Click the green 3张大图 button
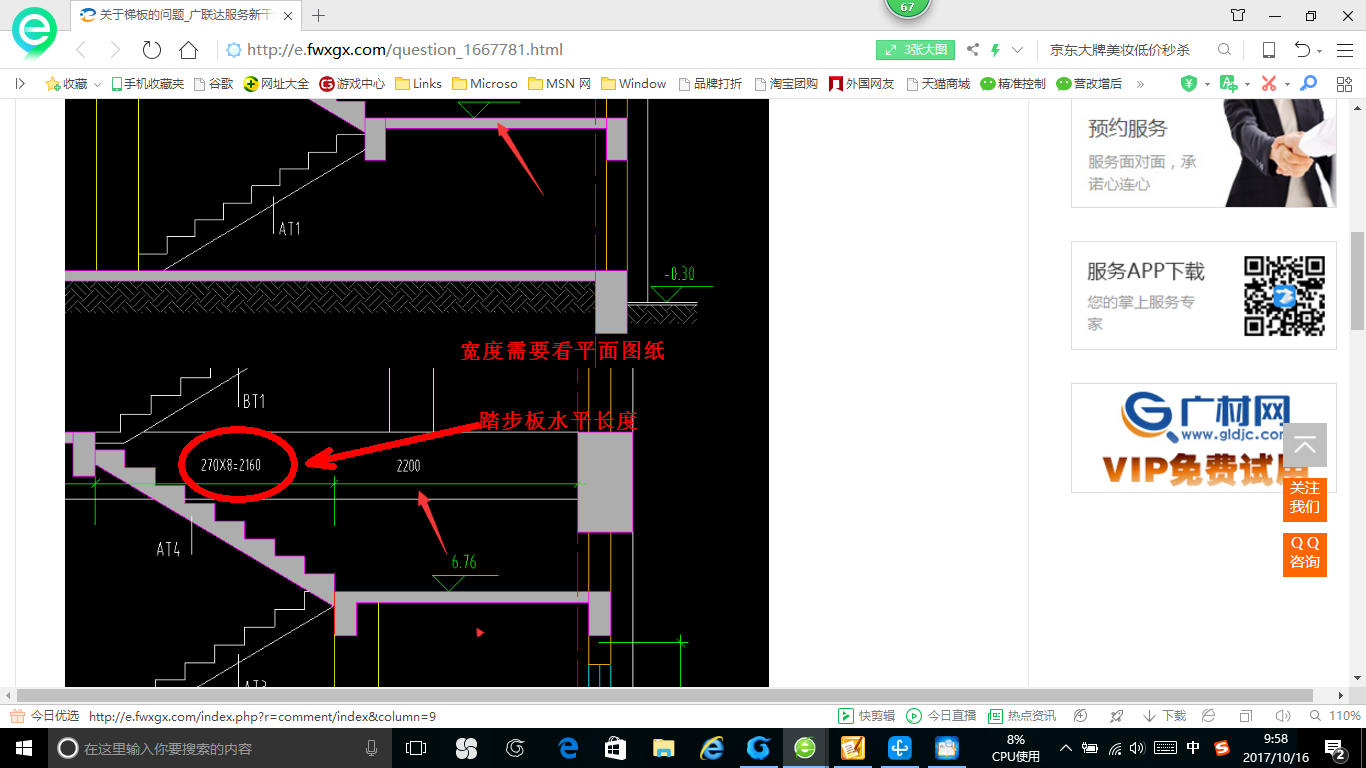Viewport: 1366px width, 768px height. pyautogui.click(x=916, y=50)
